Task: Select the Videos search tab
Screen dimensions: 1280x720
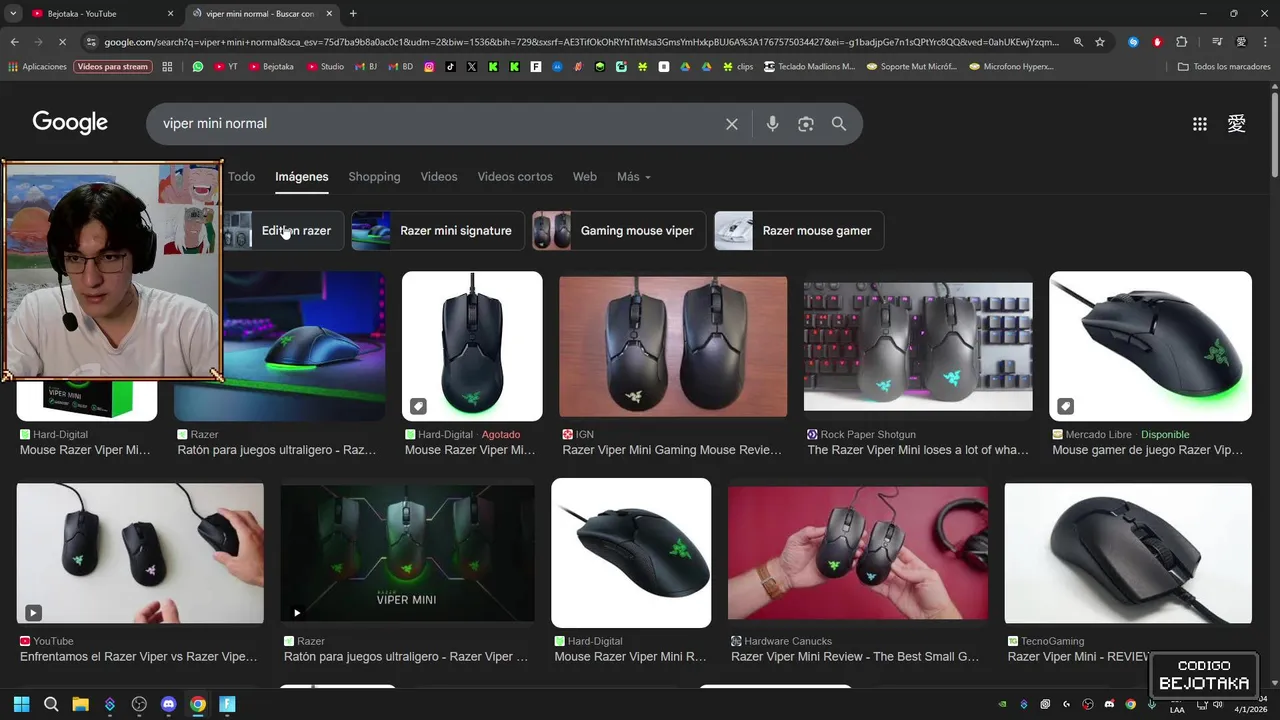Action: [x=439, y=177]
